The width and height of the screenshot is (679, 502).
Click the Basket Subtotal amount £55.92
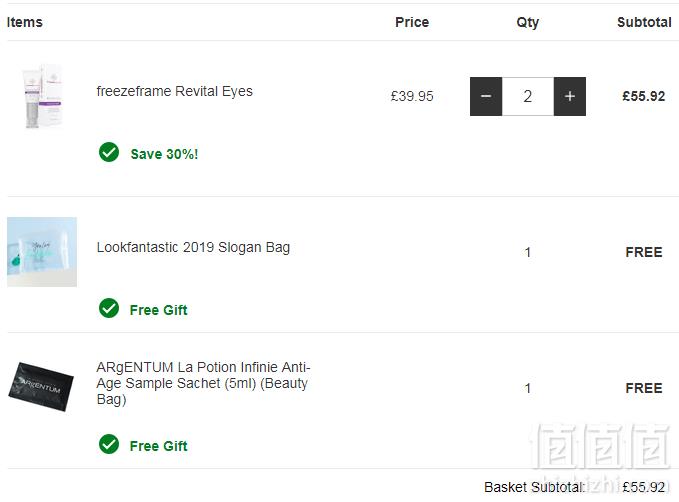pyautogui.click(x=643, y=487)
